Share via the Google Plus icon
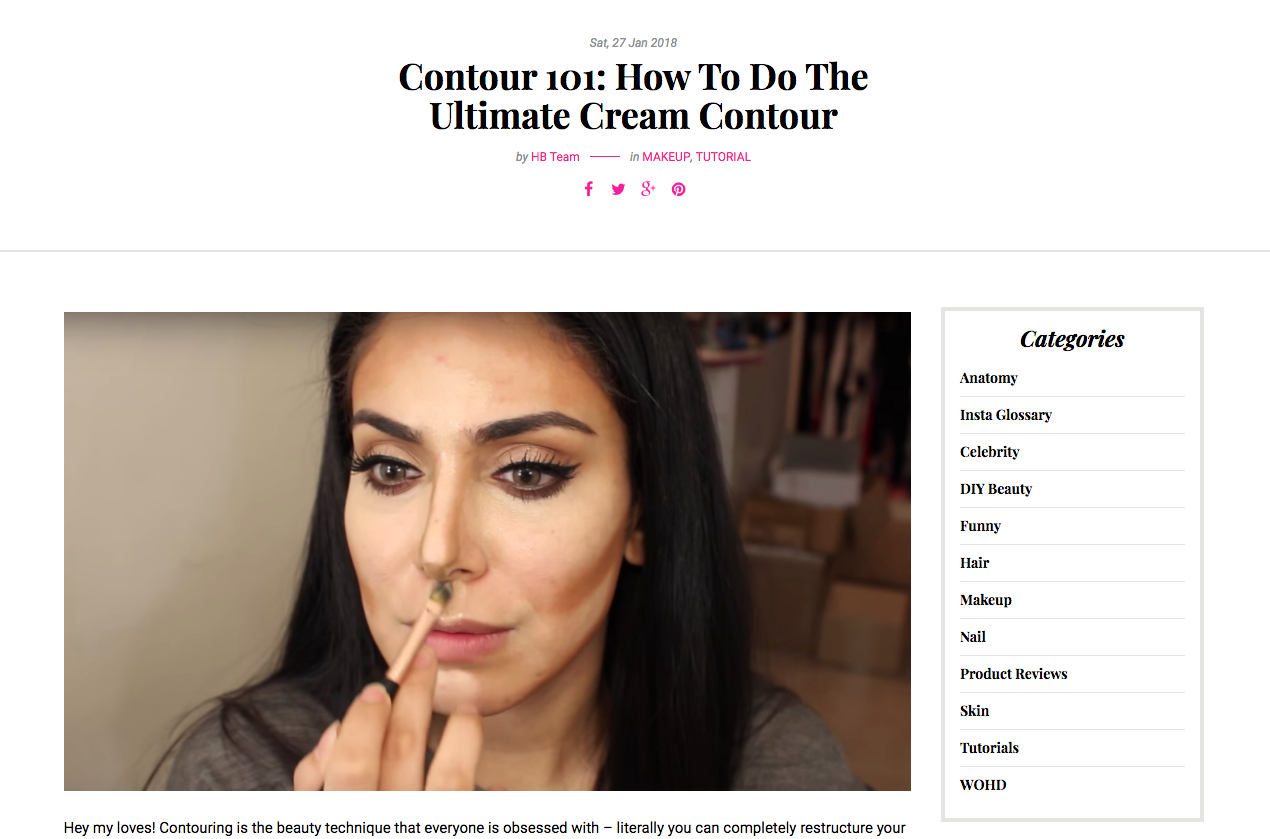Viewport: 1270px width, 839px height. click(648, 189)
